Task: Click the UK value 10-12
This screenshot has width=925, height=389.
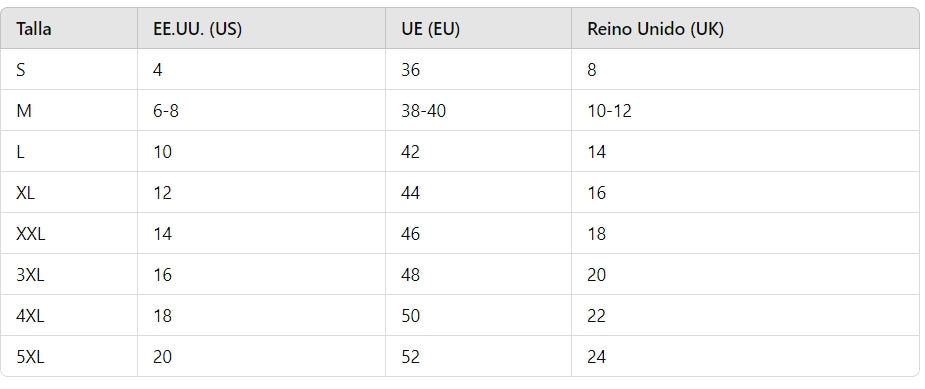Action: click(609, 110)
